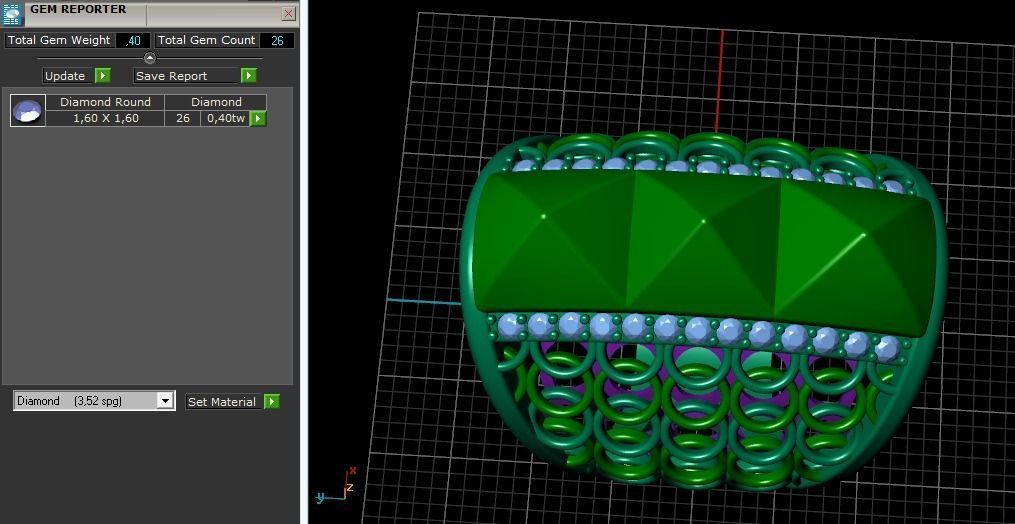Click the Update label button
Screen dimensions: 1015x524
coord(65,76)
